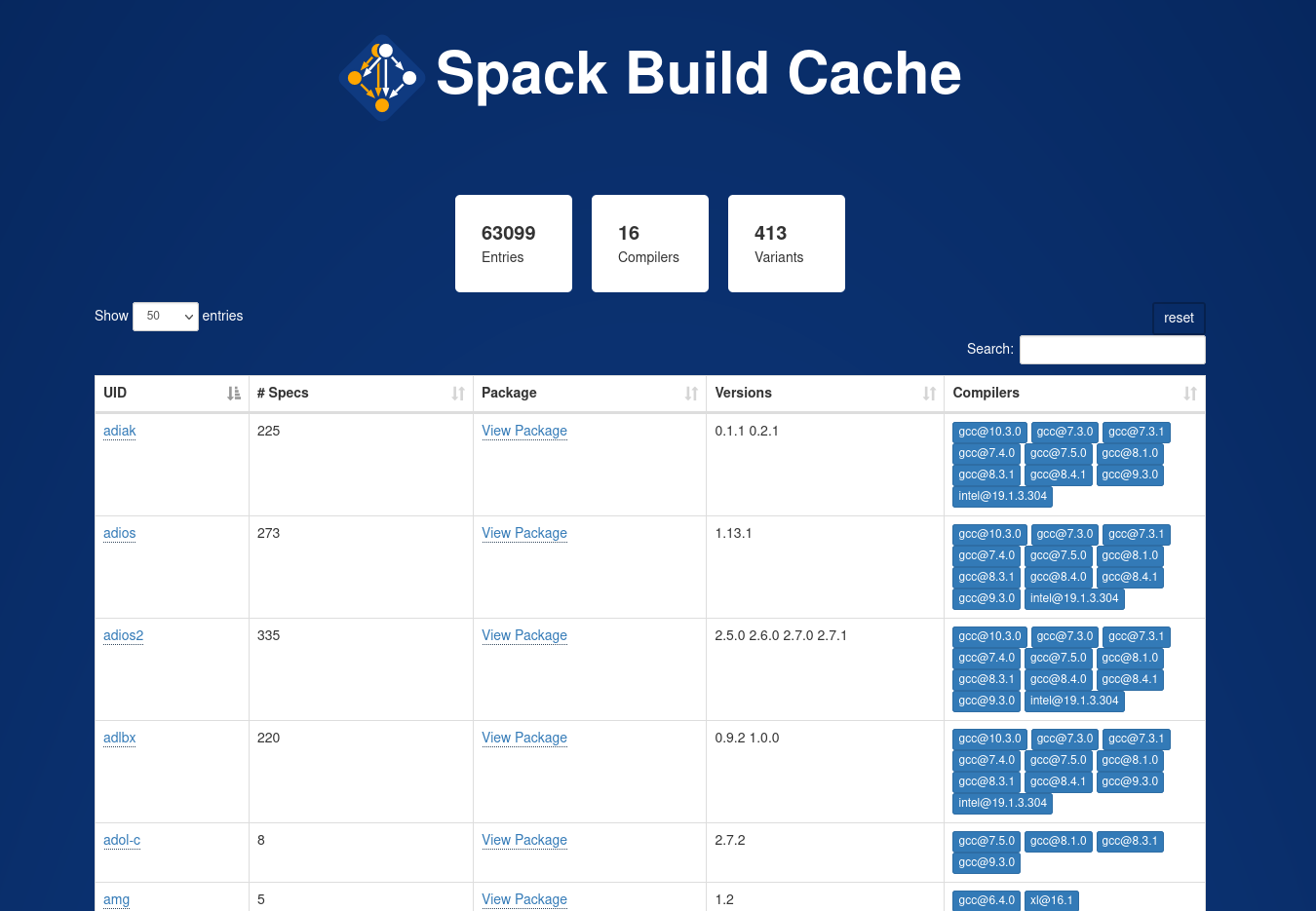Image resolution: width=1316 pixels, height=911 pixels.
Task: Click View Package for adios2 row
Action: pyautogui.click(x=524, y=635)
